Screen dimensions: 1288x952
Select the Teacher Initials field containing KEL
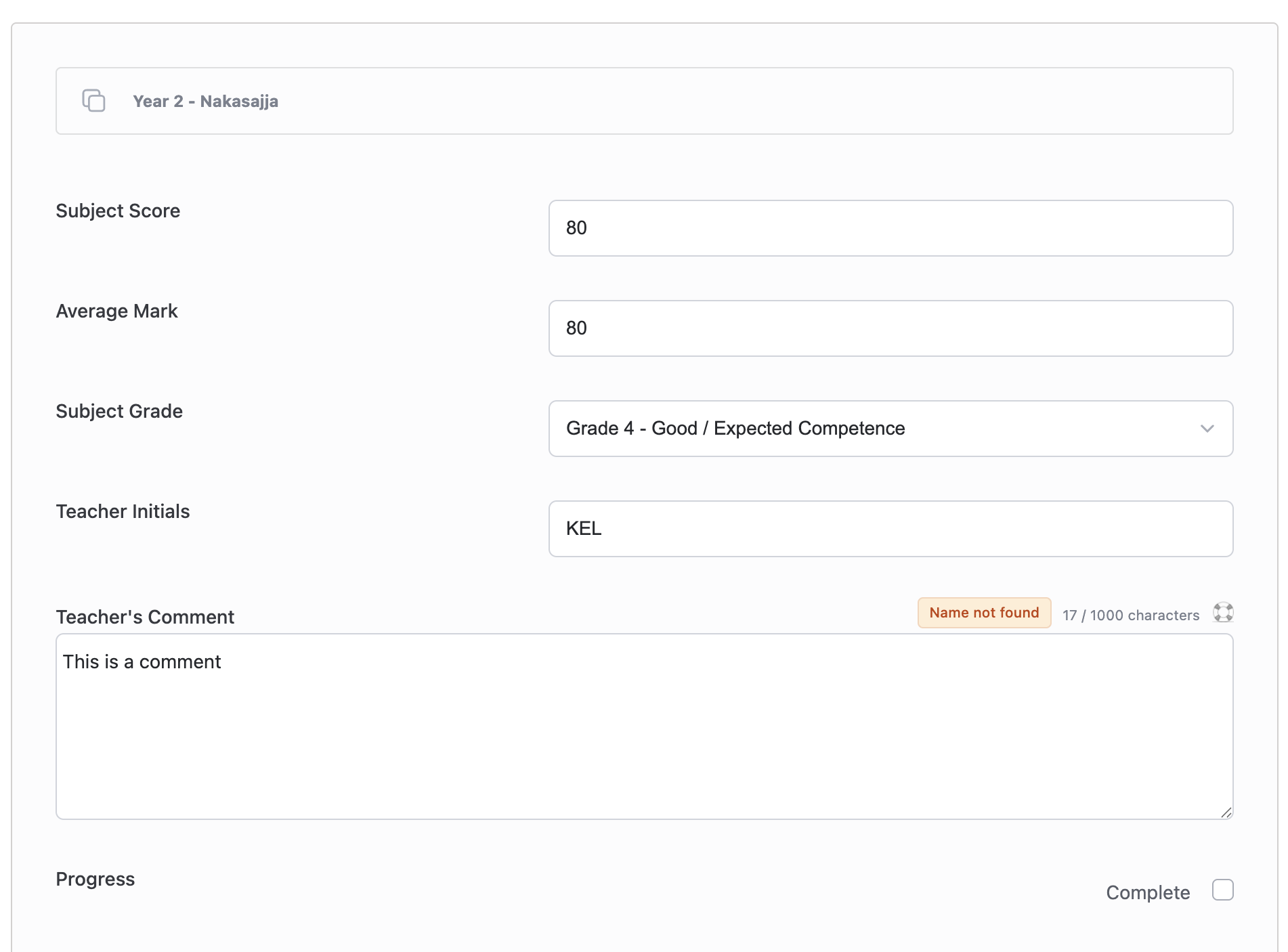tap(890, 529)
